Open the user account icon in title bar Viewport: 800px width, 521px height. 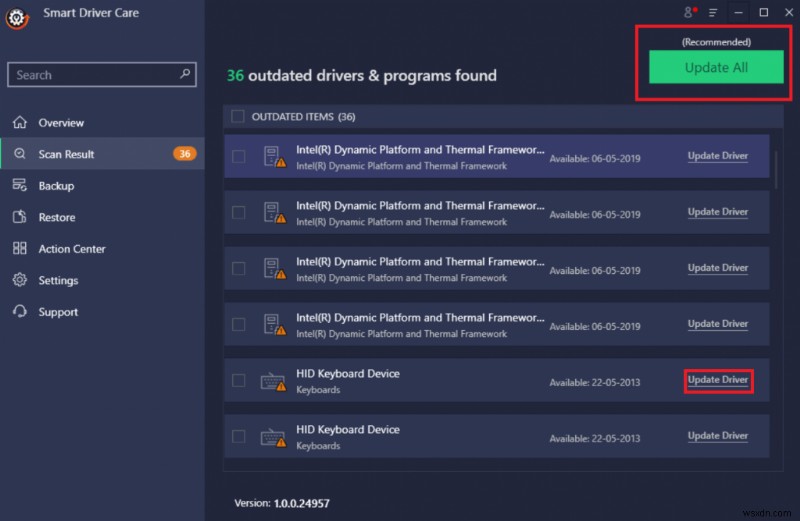689,12
